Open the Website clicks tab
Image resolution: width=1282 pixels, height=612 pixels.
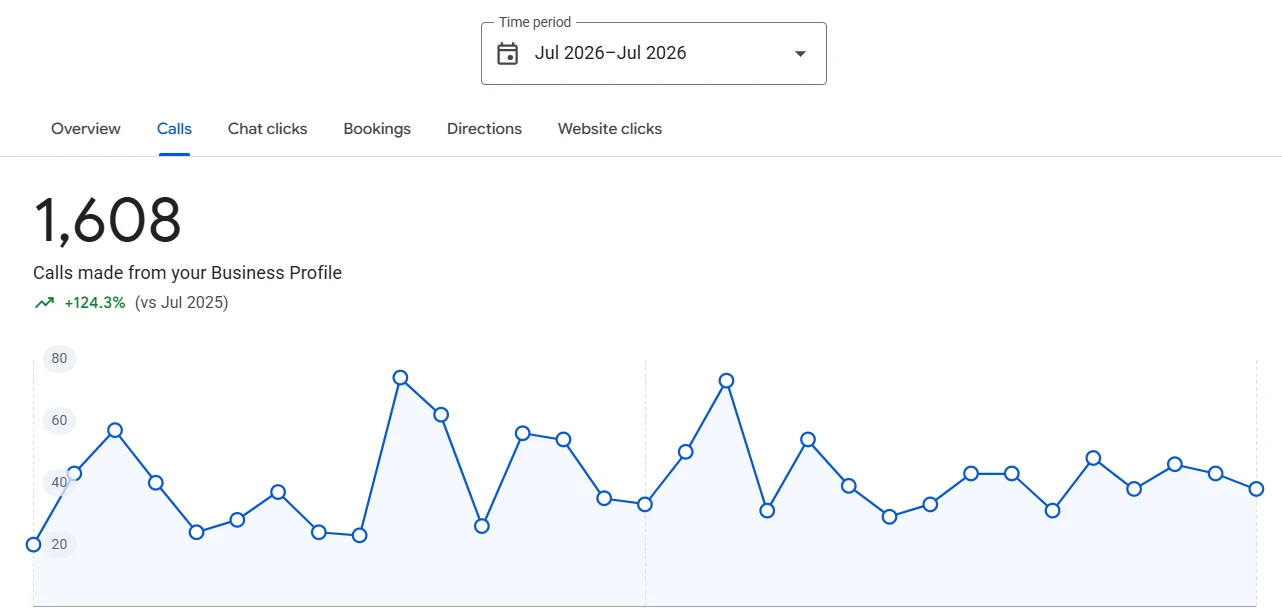pyautogui.click(x=610, y=129)
